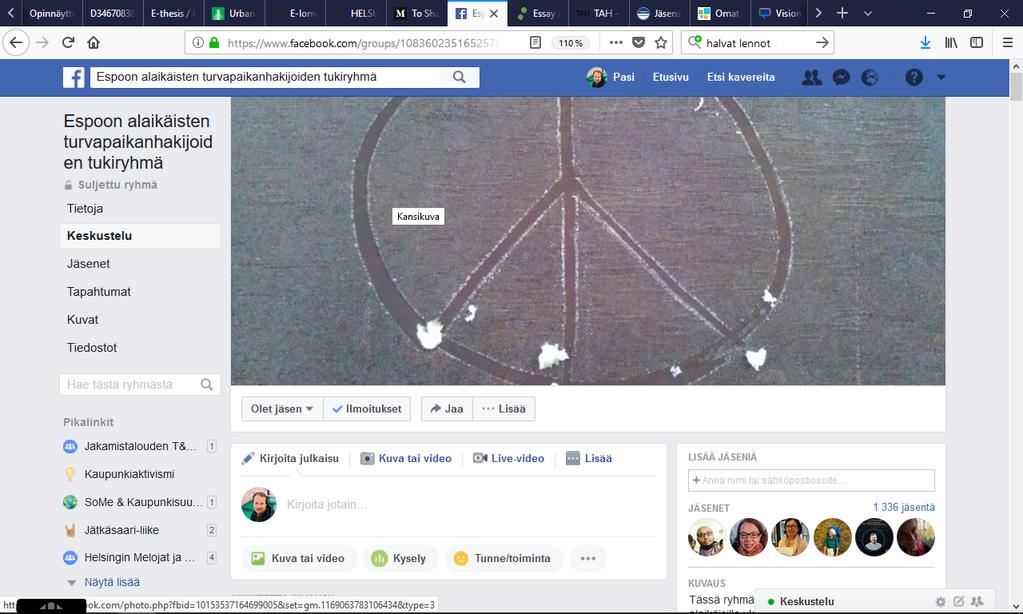Go back with browser back arrow
Screen dimensions: 1023x614
(16, 42)
